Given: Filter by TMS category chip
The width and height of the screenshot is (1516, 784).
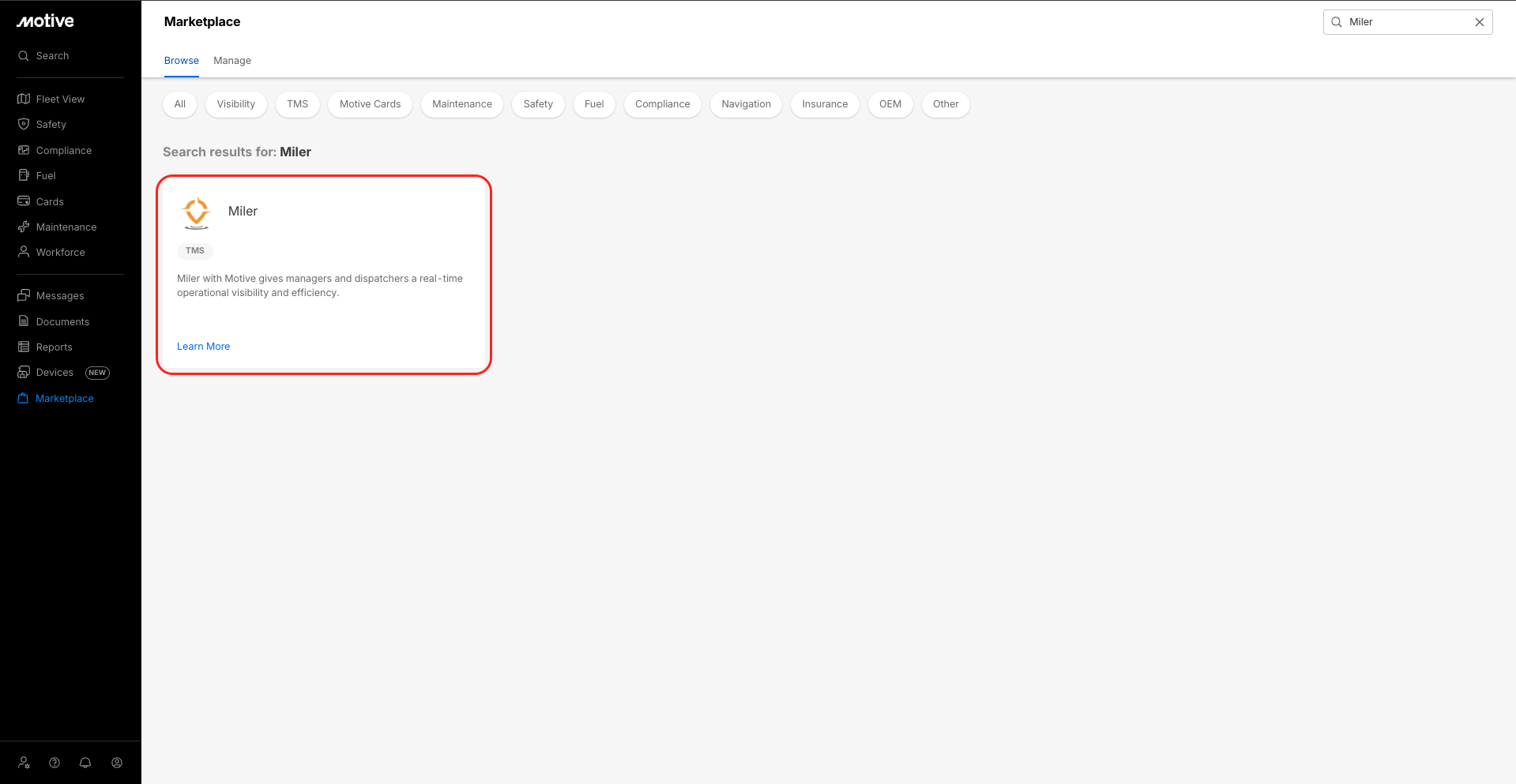Looking at the screenshot, I should (x=298, y=104).
